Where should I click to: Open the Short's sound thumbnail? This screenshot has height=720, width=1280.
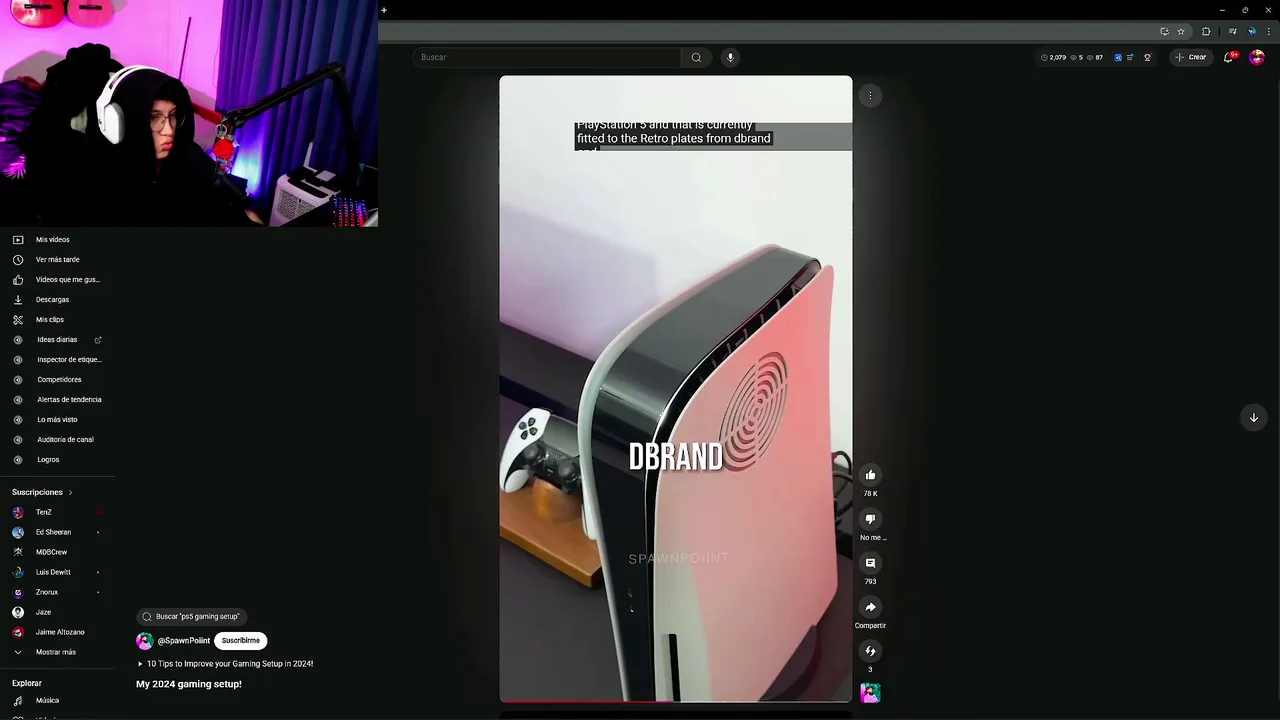pos(870,693)
